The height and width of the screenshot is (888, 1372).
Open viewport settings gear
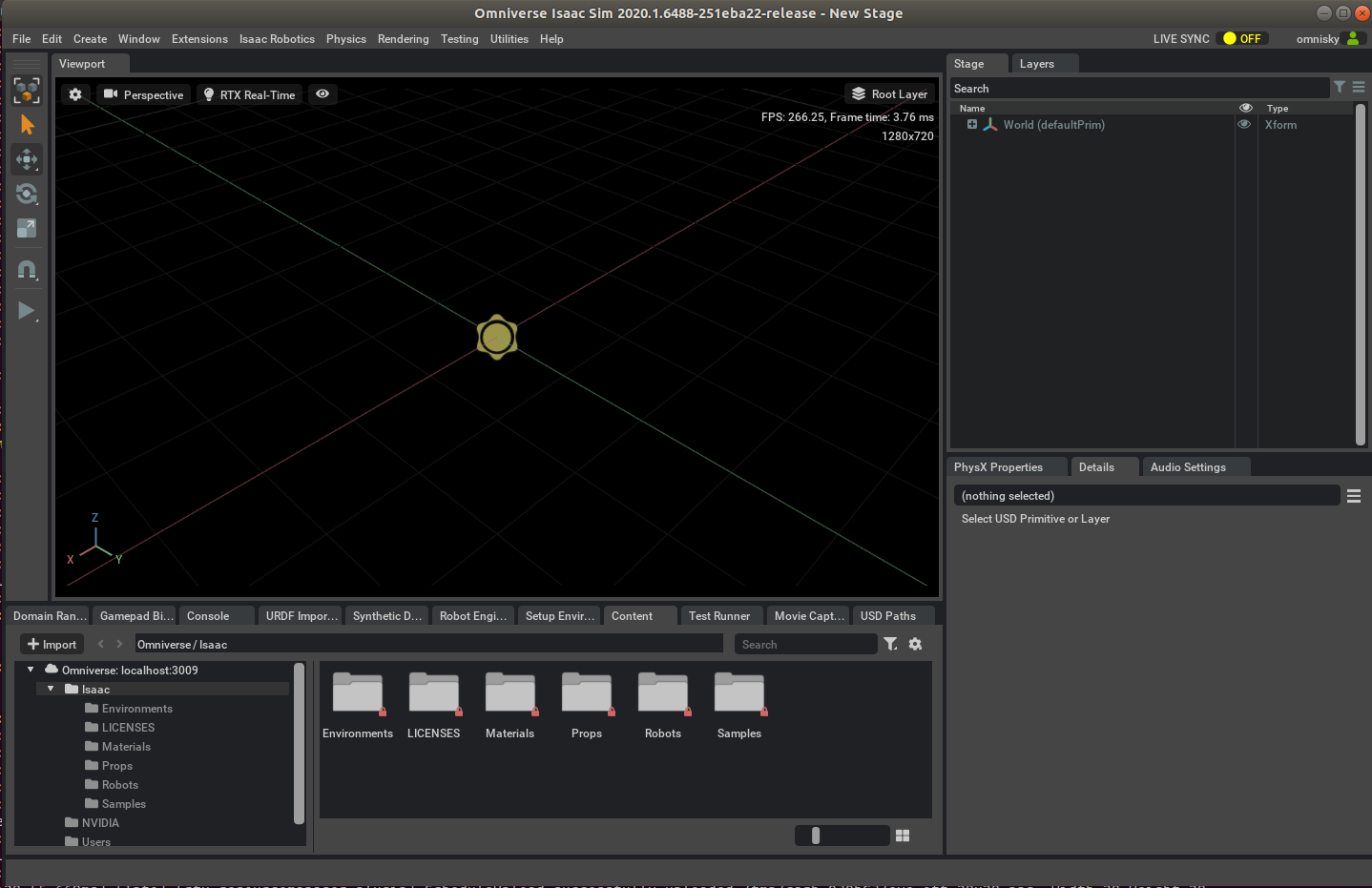coord(75,94)
